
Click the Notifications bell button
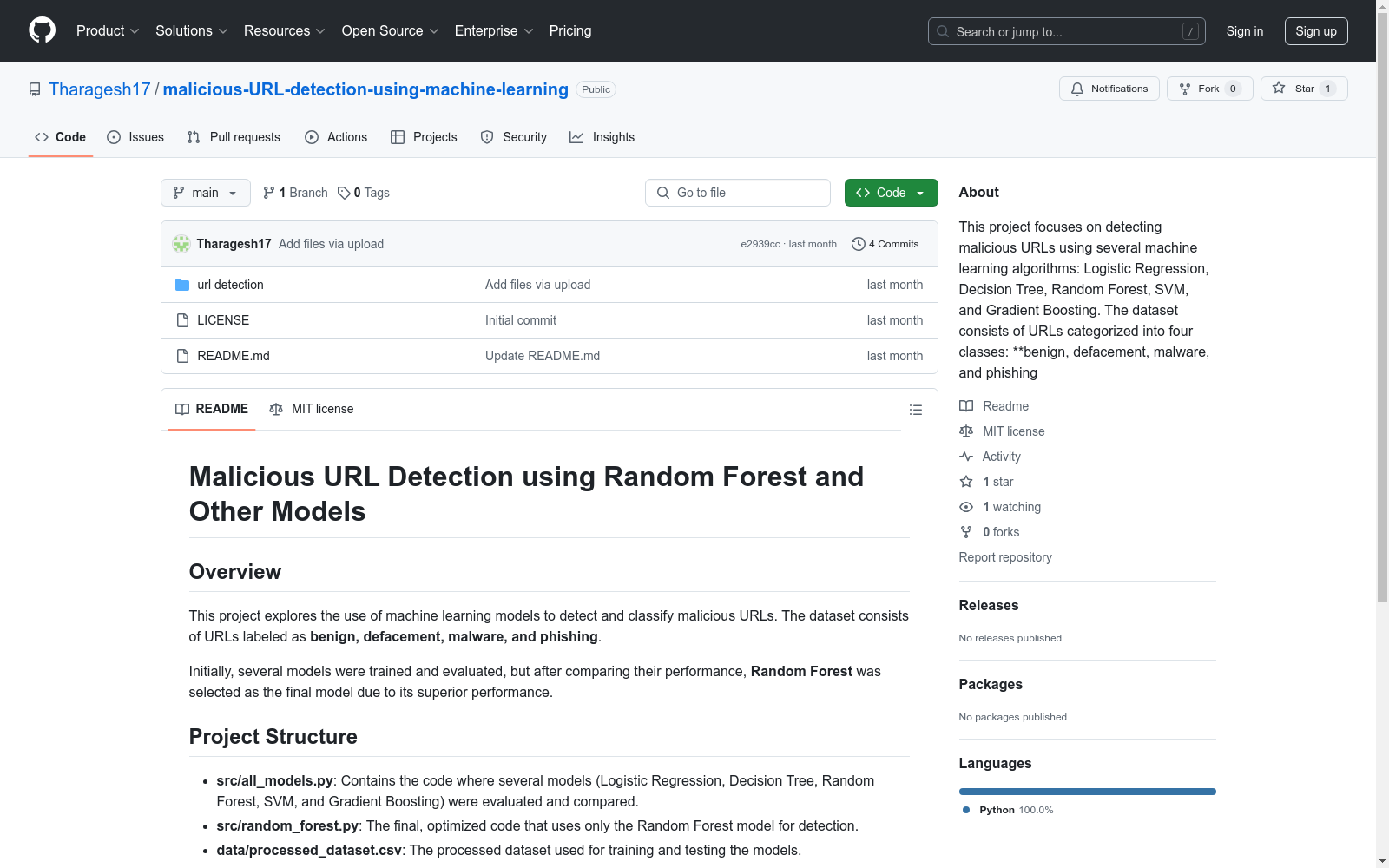pos(1109,89)
